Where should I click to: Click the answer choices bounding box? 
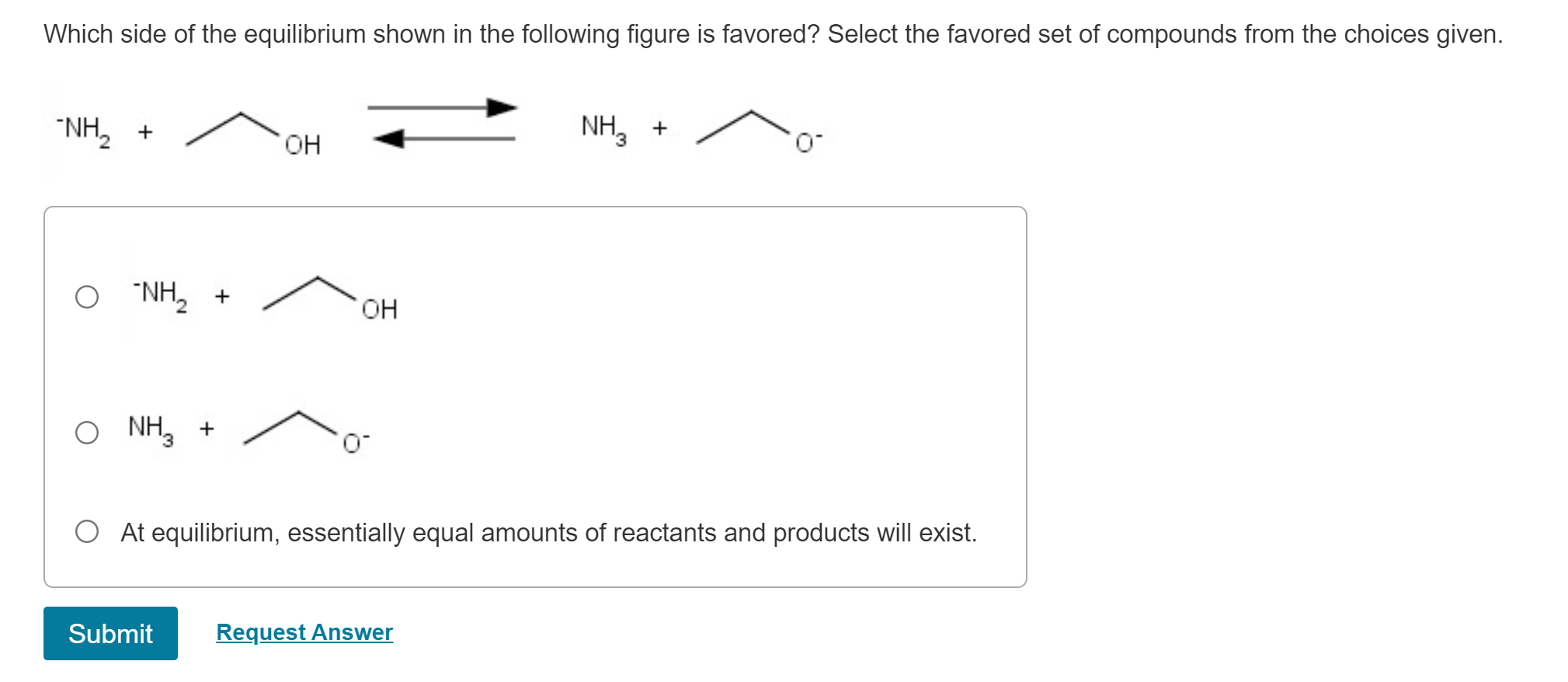point(536,396)
